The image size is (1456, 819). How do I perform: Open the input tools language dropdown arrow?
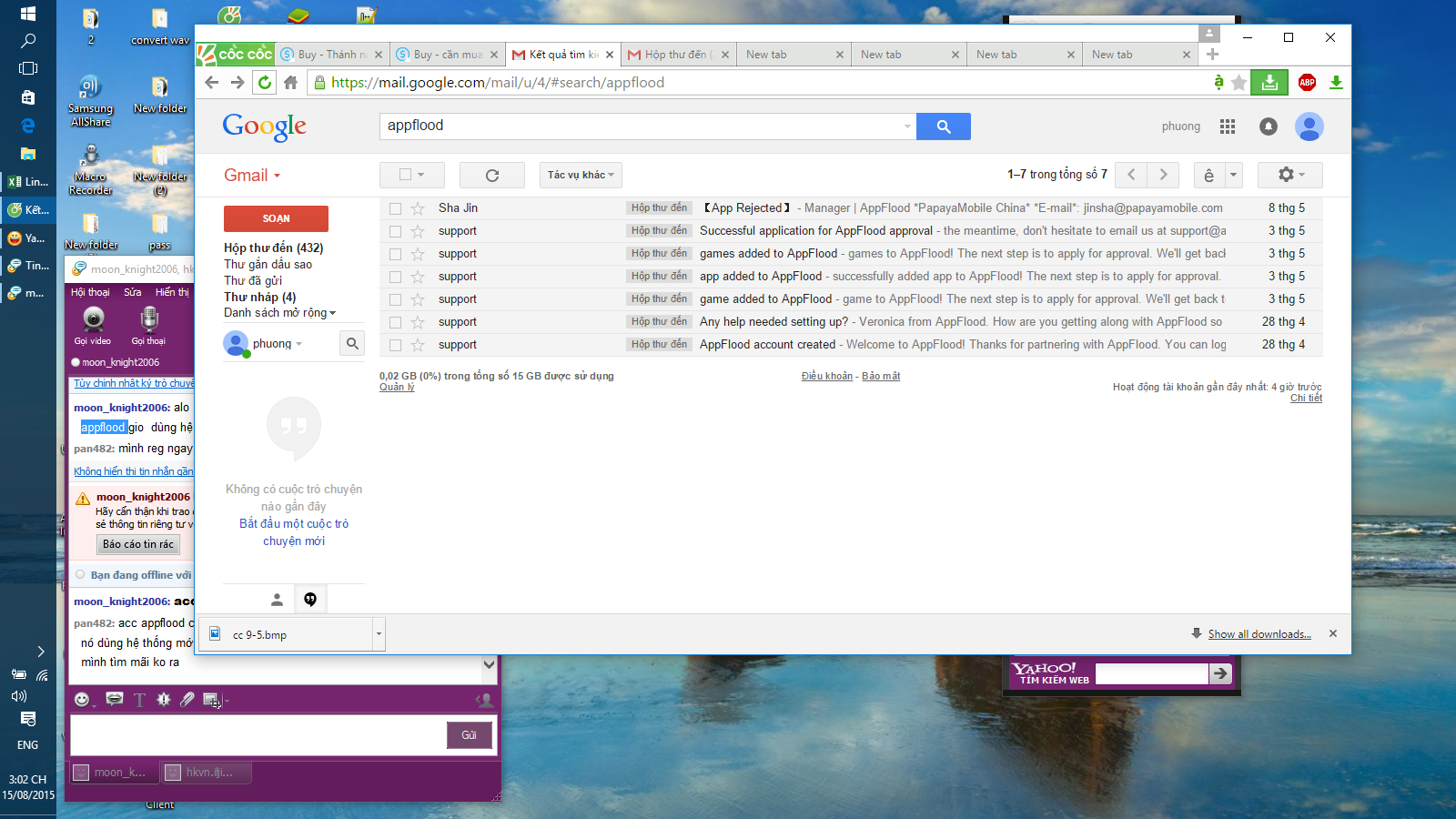(x=1233, y=175)
